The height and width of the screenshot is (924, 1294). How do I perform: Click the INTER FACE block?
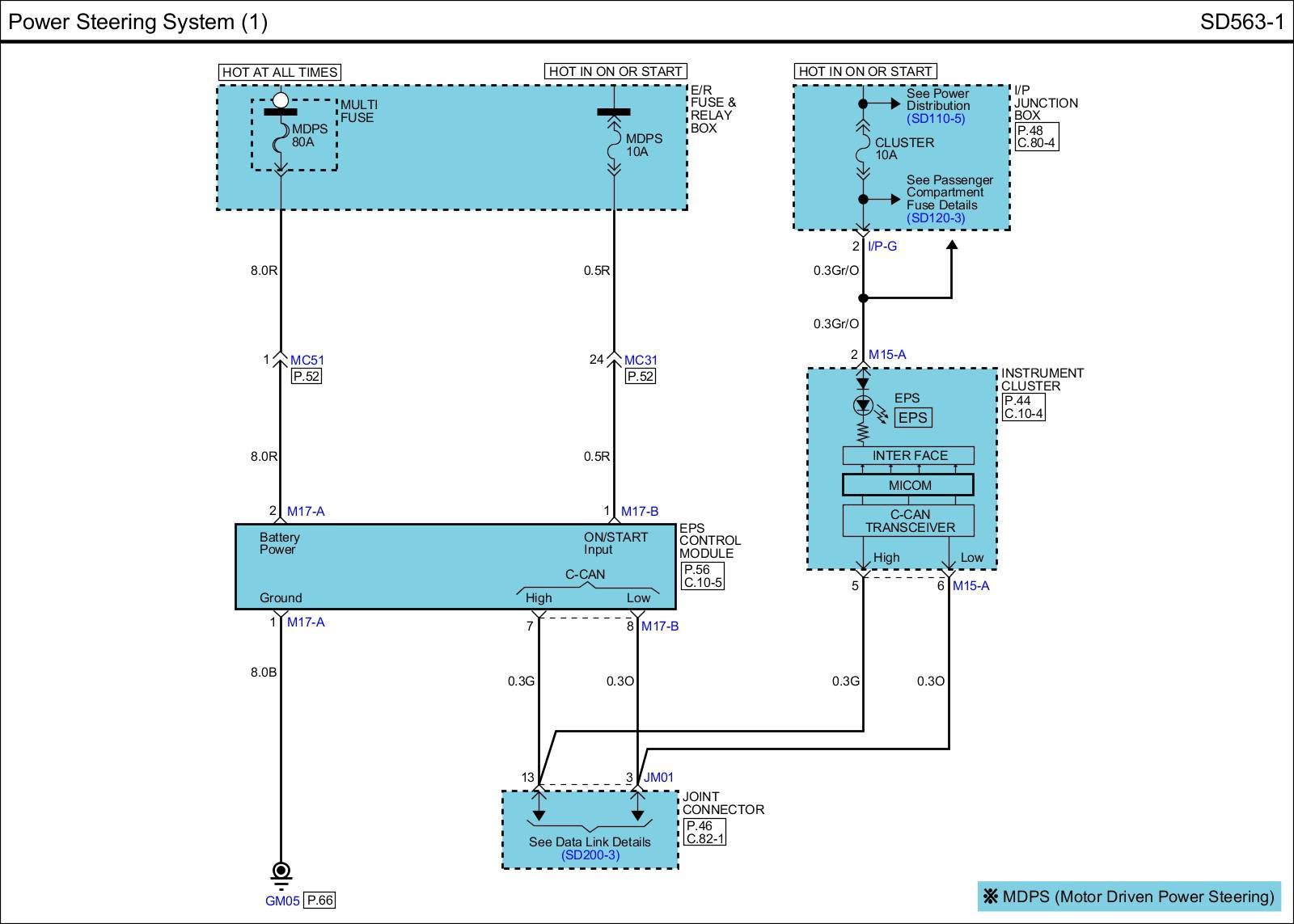point(908,456)
